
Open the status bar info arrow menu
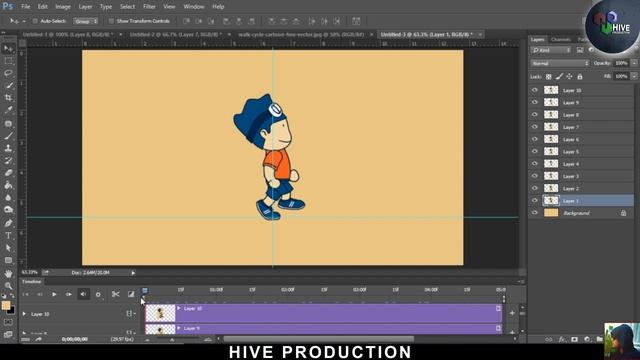[x=133, y=273]
